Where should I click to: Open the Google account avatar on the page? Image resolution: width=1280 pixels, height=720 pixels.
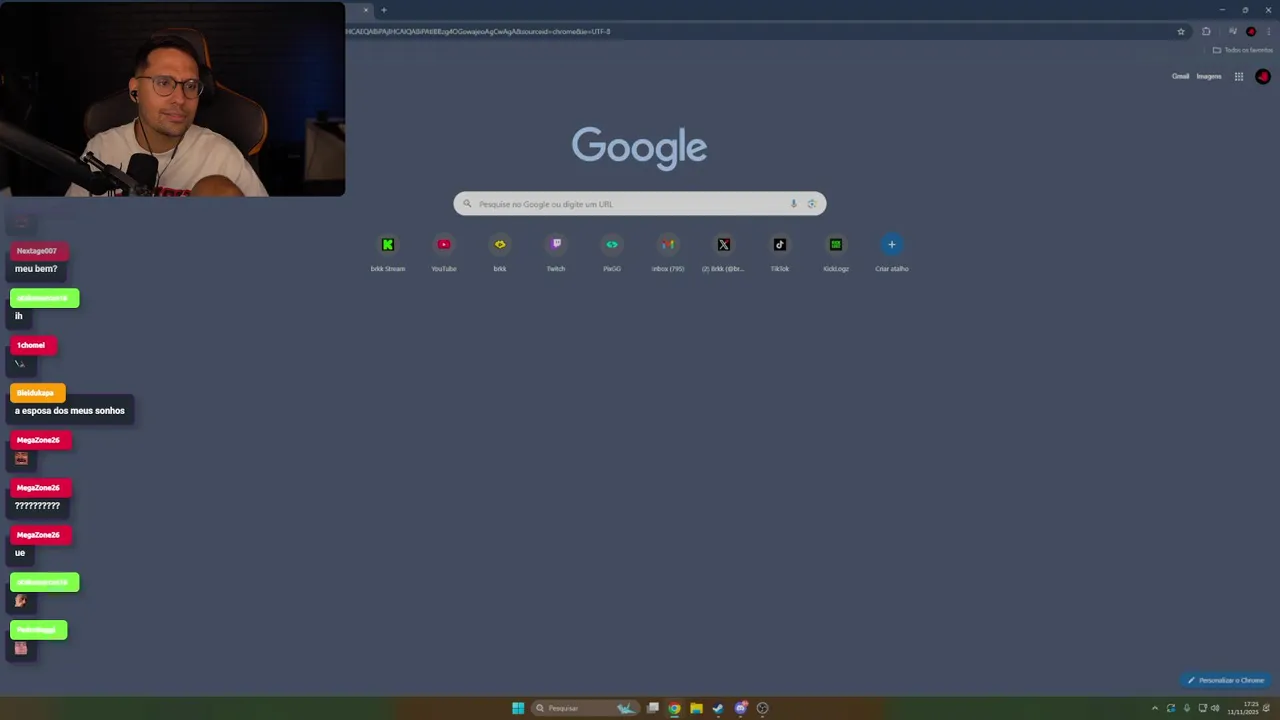coord(1263,76)
